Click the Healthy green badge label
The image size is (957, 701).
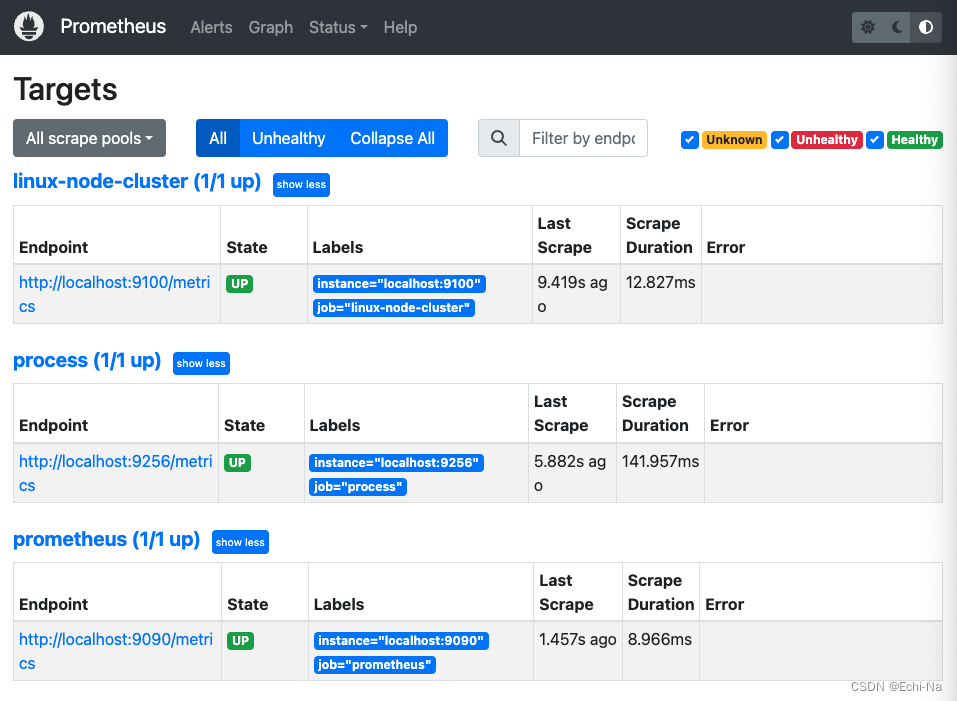pos(914,140)
